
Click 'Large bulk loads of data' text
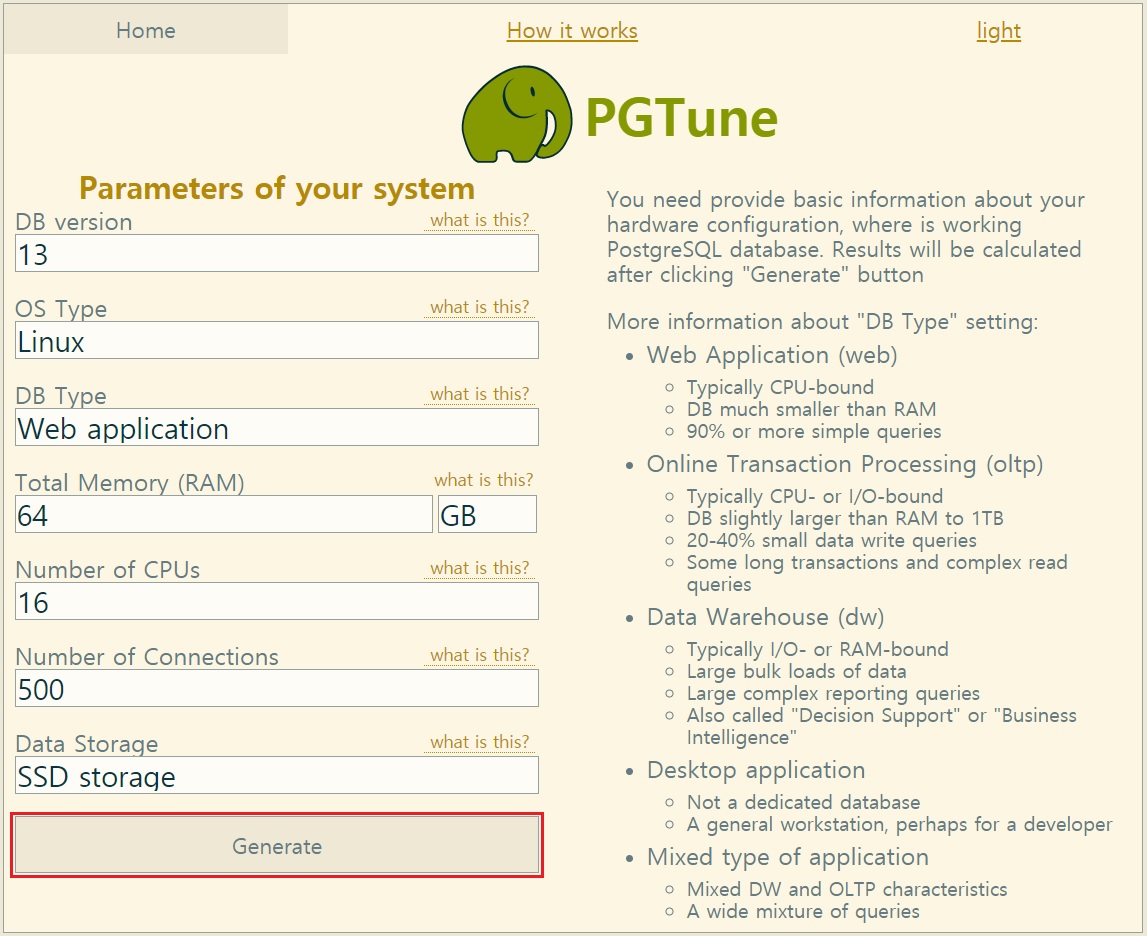click(796, 671)
